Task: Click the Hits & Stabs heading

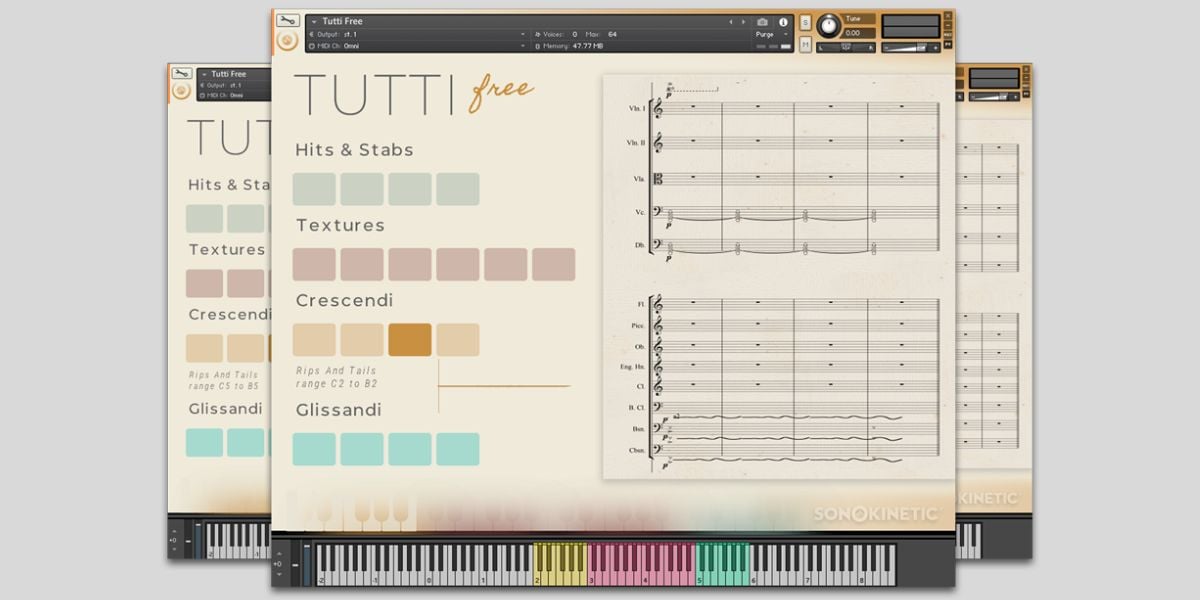Action: click(x=354, y=150)
